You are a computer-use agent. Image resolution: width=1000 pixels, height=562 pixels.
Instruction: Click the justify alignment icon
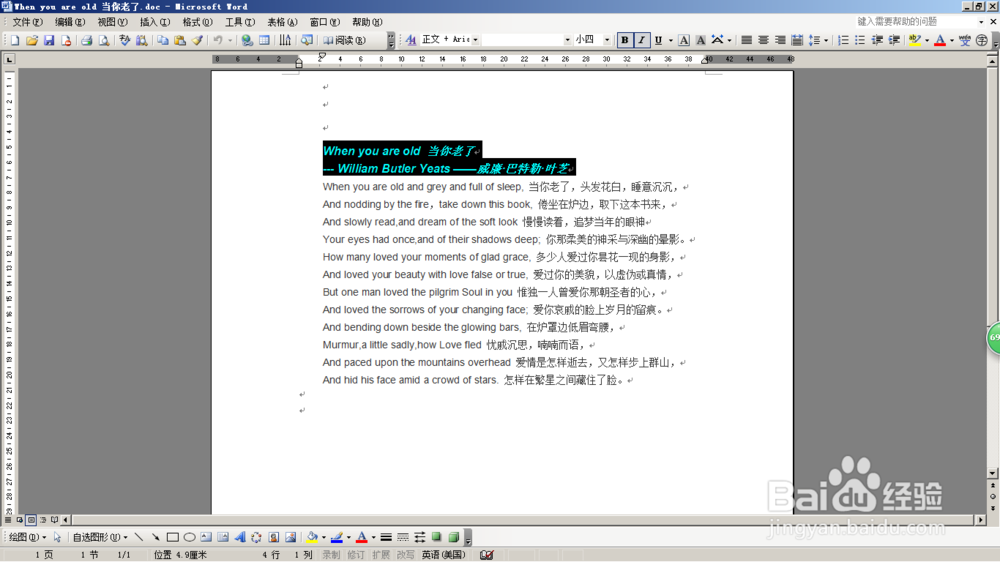pos(746,40)
